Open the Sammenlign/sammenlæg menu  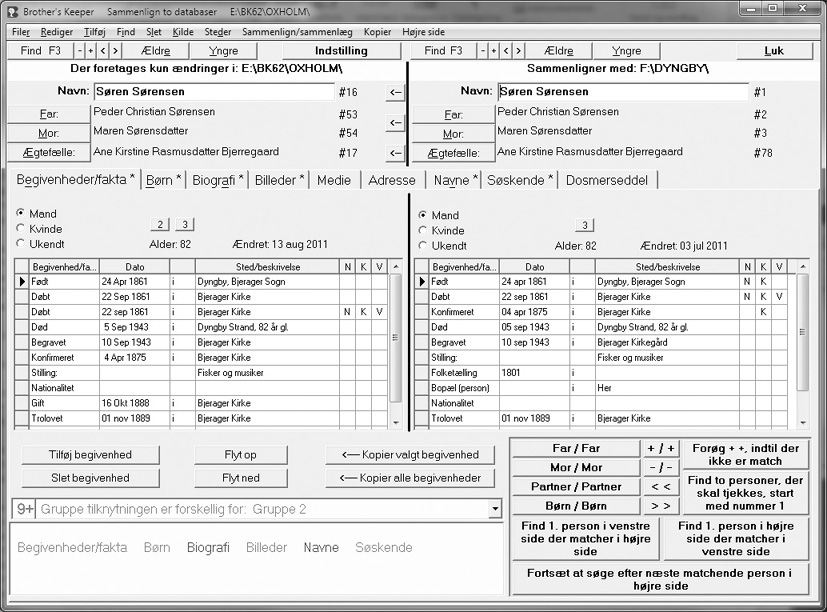tap(297, 32)
